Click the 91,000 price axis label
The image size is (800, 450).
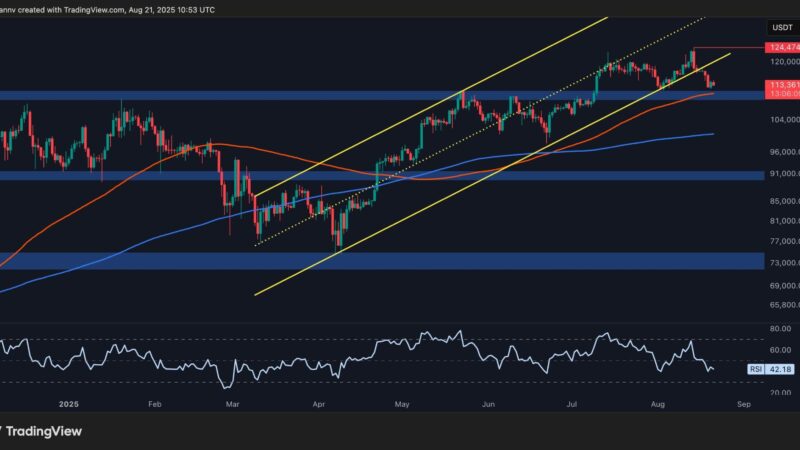785,174
